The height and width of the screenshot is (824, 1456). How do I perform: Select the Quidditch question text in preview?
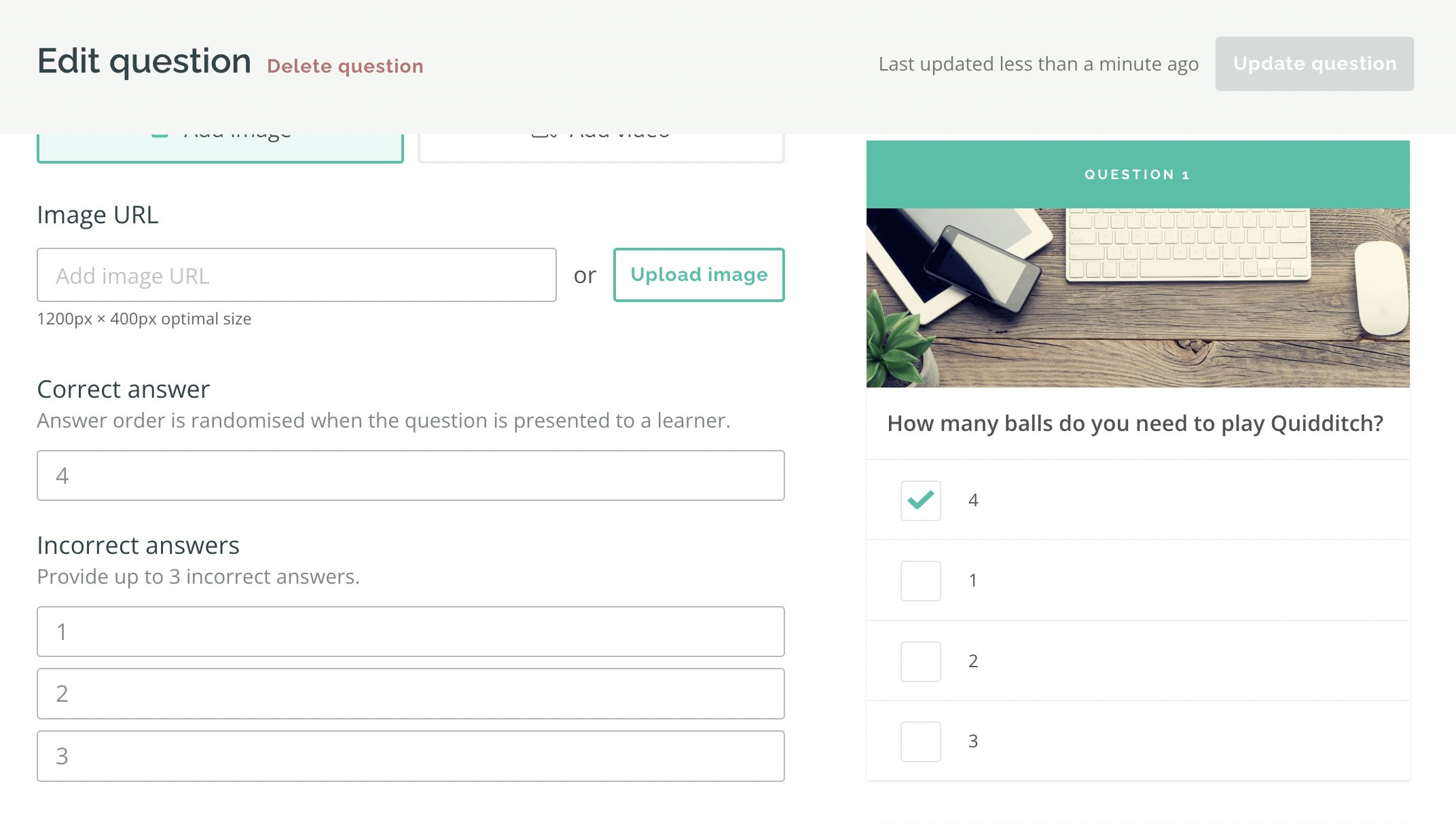click(x=1135, y=423)
